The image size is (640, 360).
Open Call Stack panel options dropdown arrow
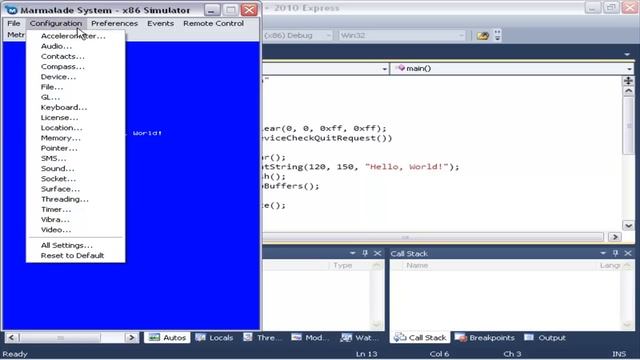(603, 253)
